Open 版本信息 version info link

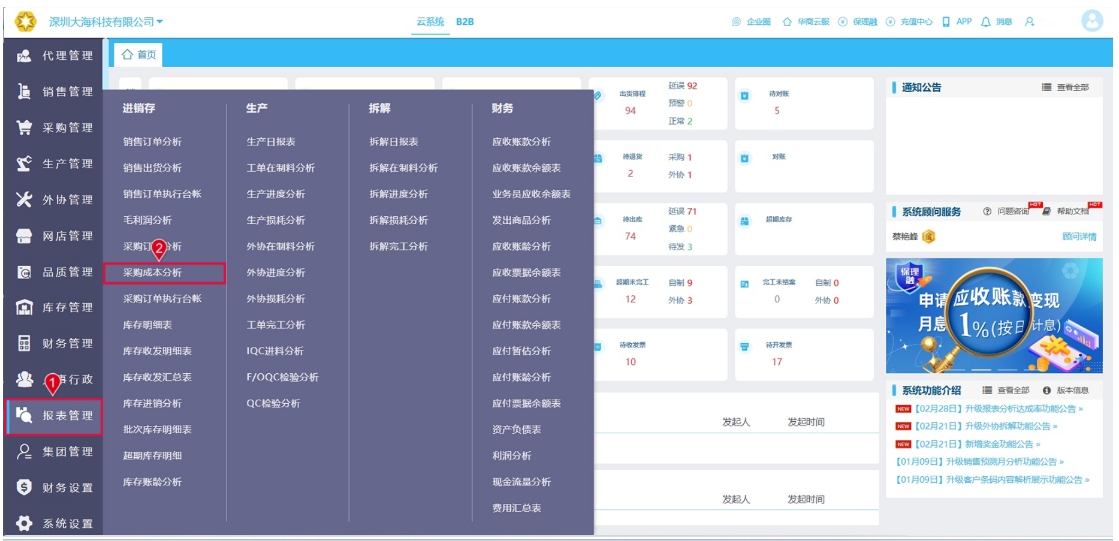[x=1065, y=390]
